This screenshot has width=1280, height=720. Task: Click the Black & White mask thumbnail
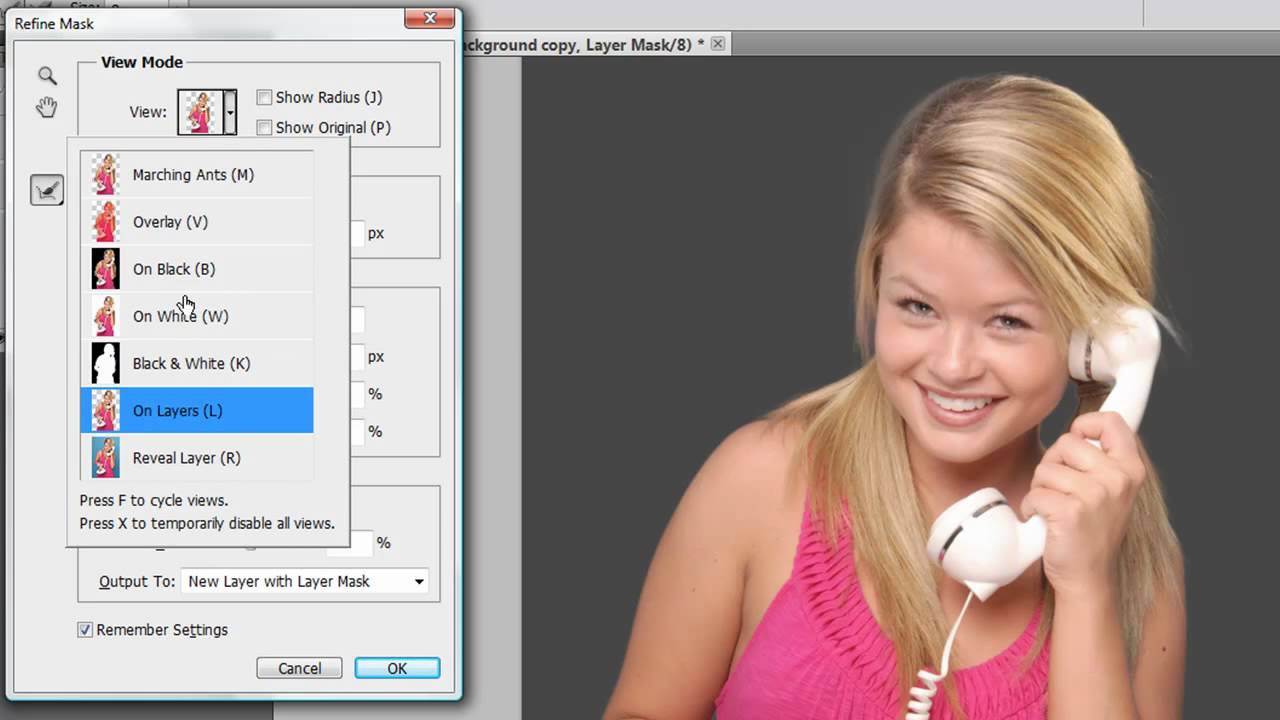point(105,362)
